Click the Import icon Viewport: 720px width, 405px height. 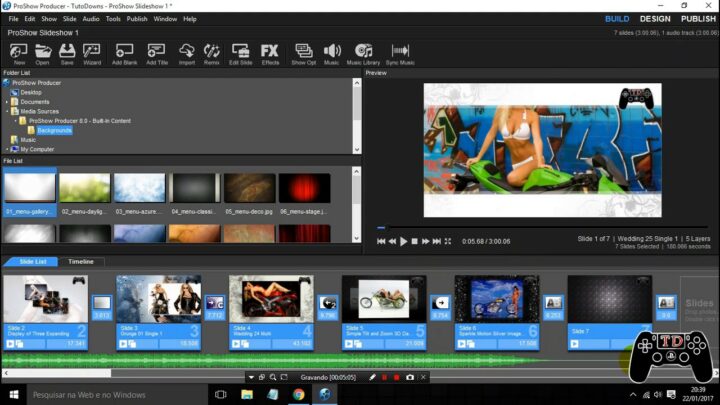(187, 53)
